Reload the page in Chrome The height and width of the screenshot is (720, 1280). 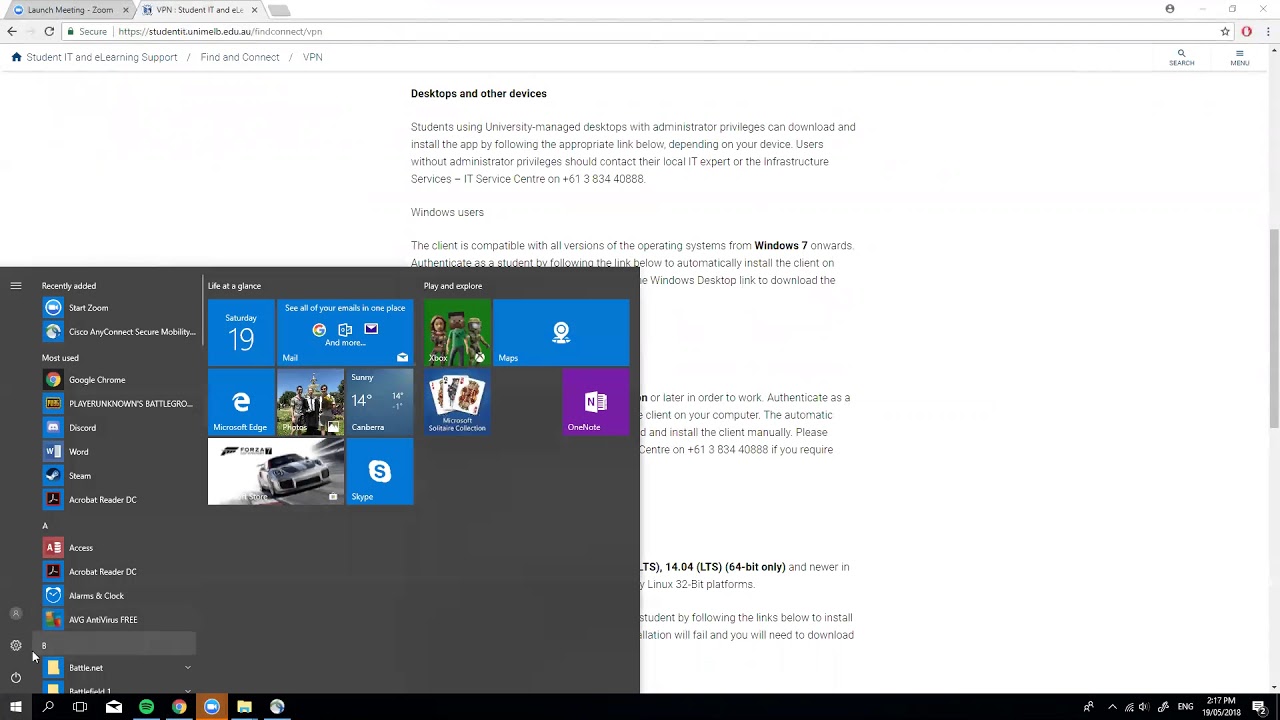tap(48, 32)
